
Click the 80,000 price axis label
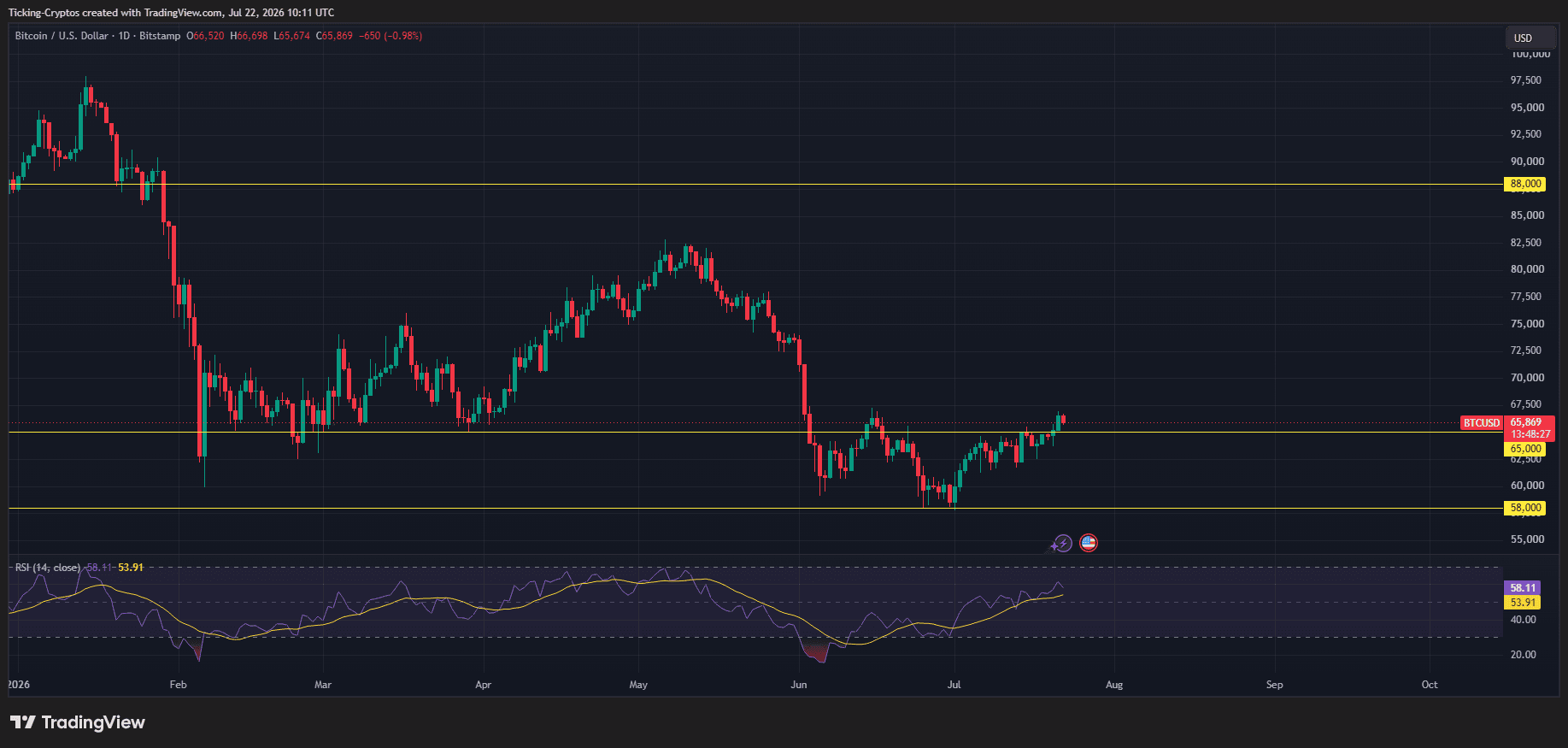pos(1527,269)
